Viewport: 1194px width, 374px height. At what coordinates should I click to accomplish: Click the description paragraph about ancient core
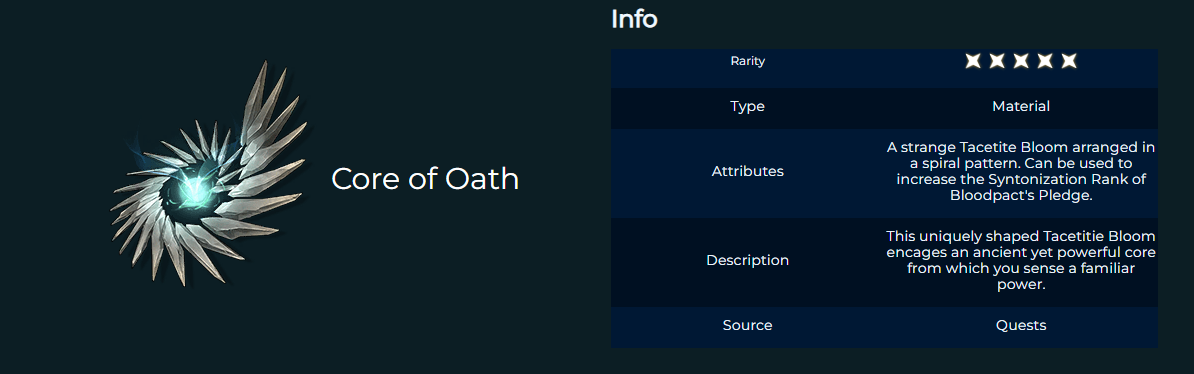(x=1020, y=261)
